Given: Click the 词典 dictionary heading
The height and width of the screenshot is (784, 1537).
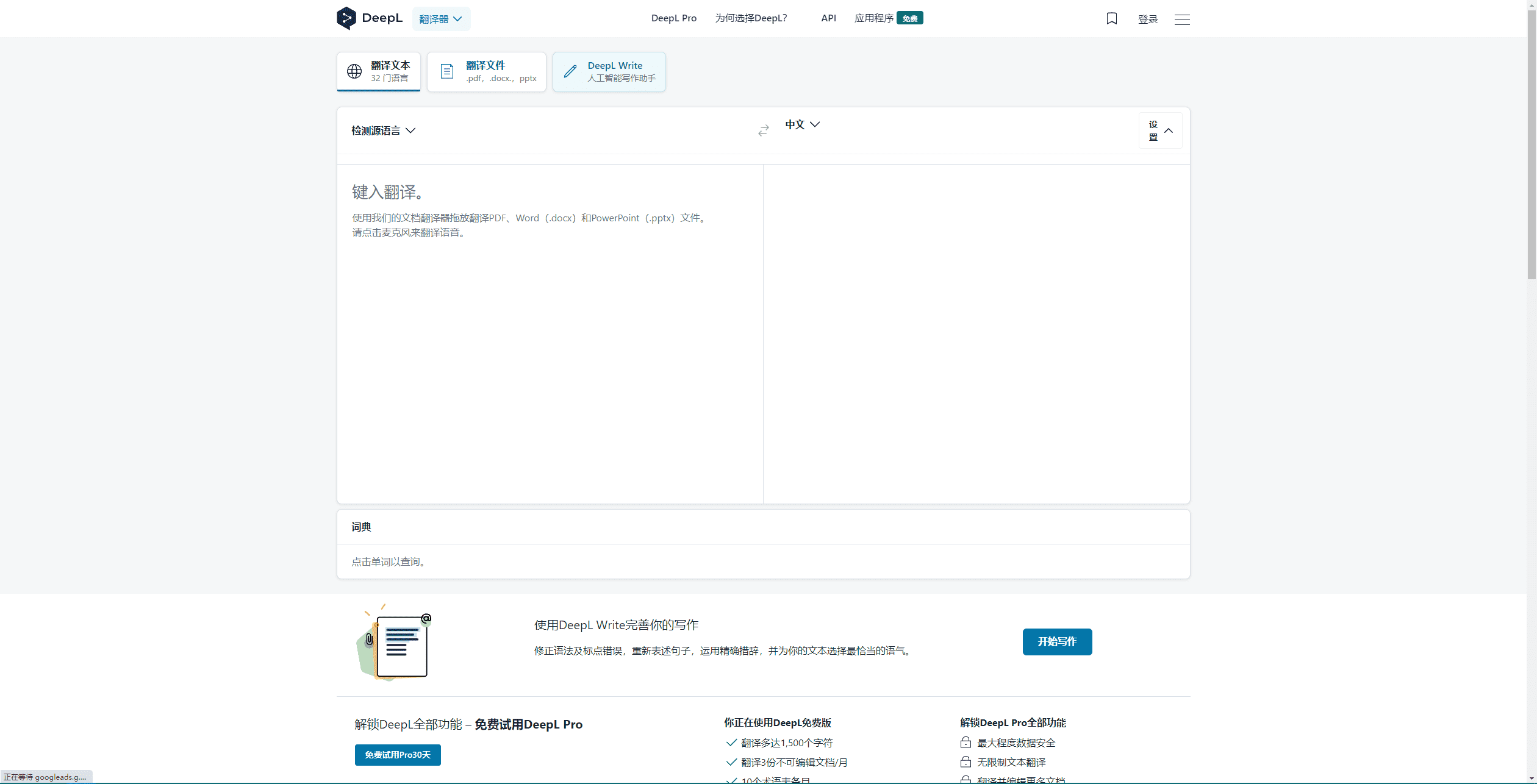Looking at the screenshot, I should pyautogui.click(x=361, y=527).
